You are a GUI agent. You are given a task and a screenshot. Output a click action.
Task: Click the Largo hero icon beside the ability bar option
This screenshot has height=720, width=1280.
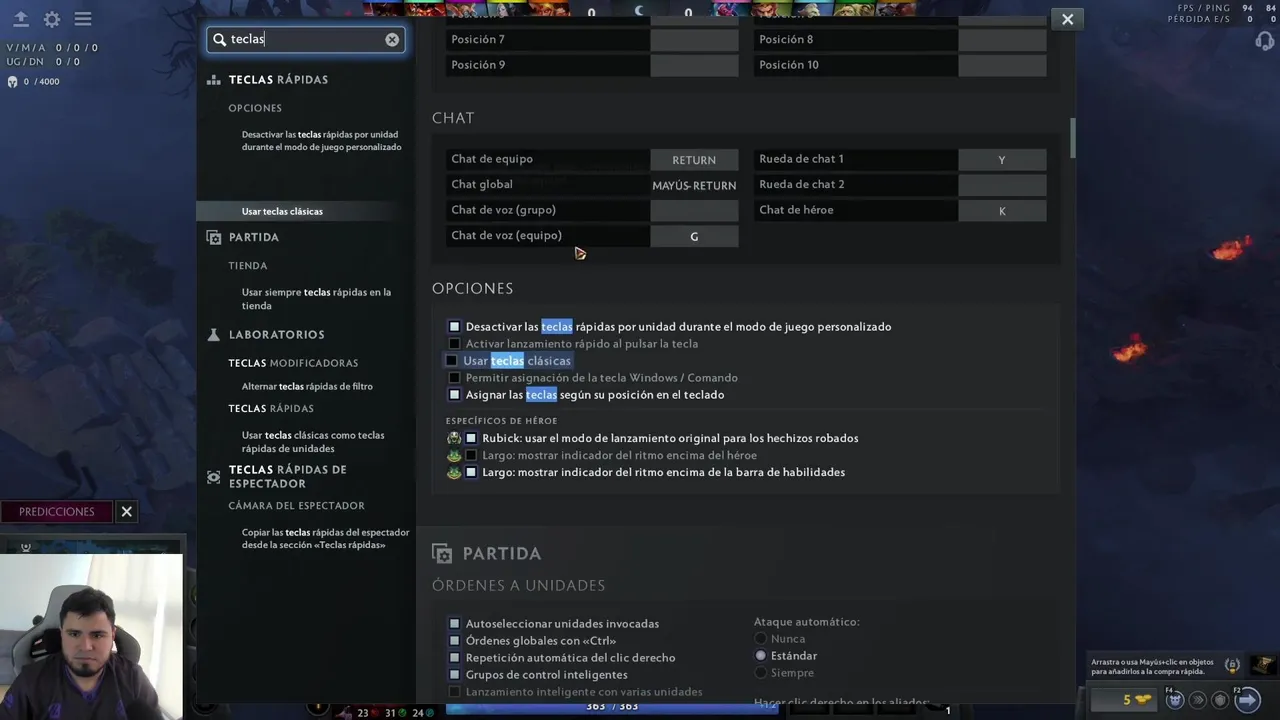[454, 472]
